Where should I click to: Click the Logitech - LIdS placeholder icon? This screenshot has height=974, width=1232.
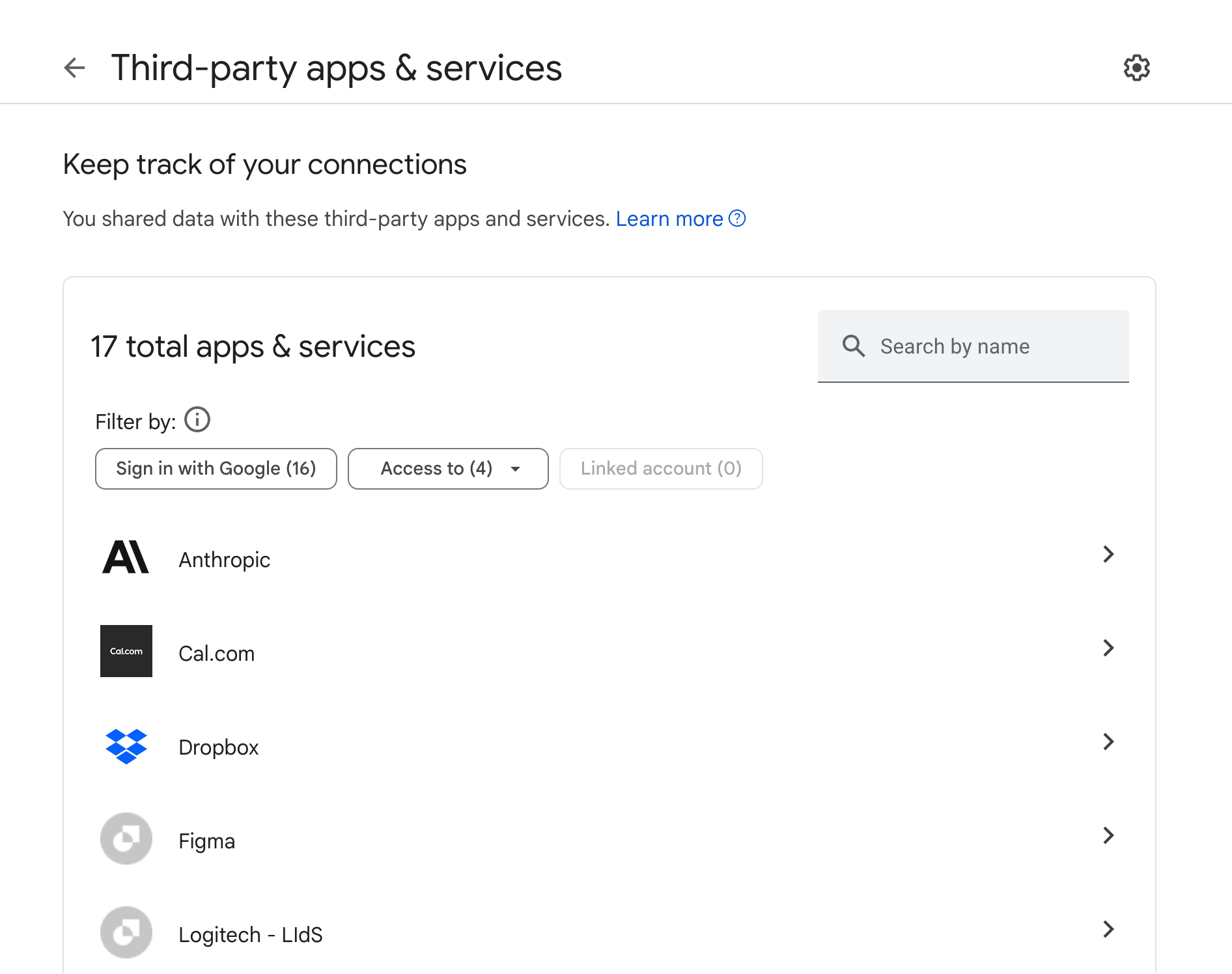coord(126,932)
